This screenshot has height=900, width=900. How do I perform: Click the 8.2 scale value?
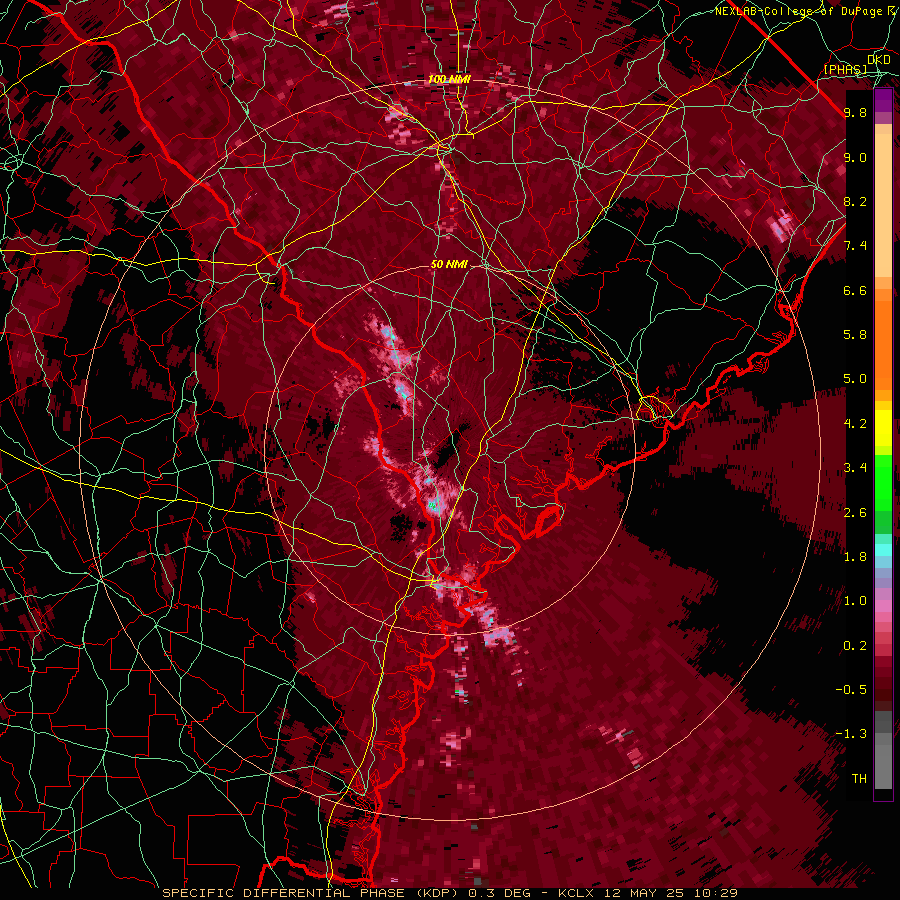855,201
